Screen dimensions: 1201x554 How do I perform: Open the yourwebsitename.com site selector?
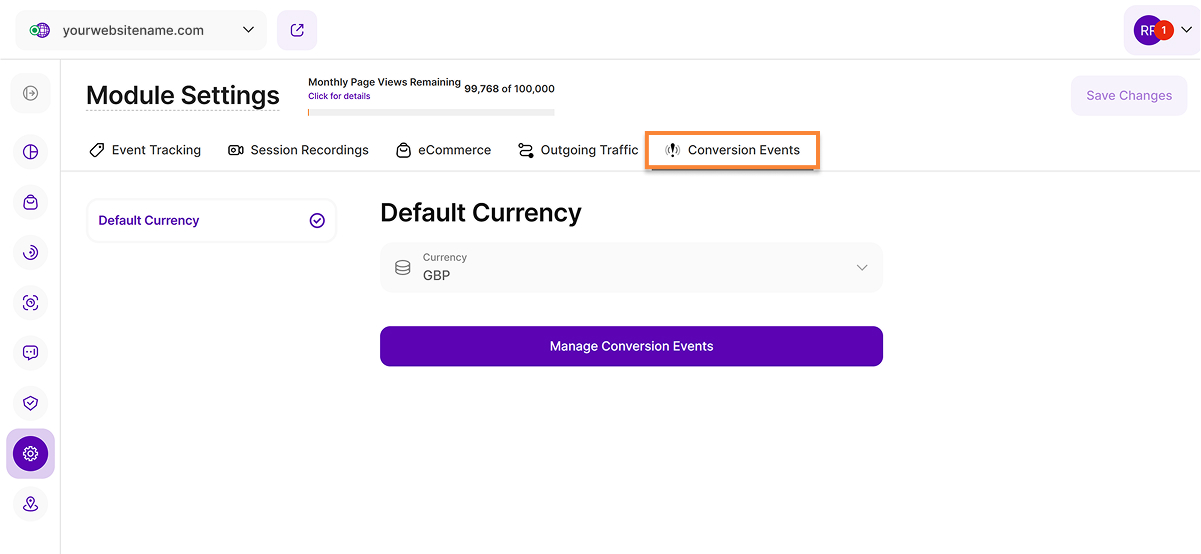141,30
